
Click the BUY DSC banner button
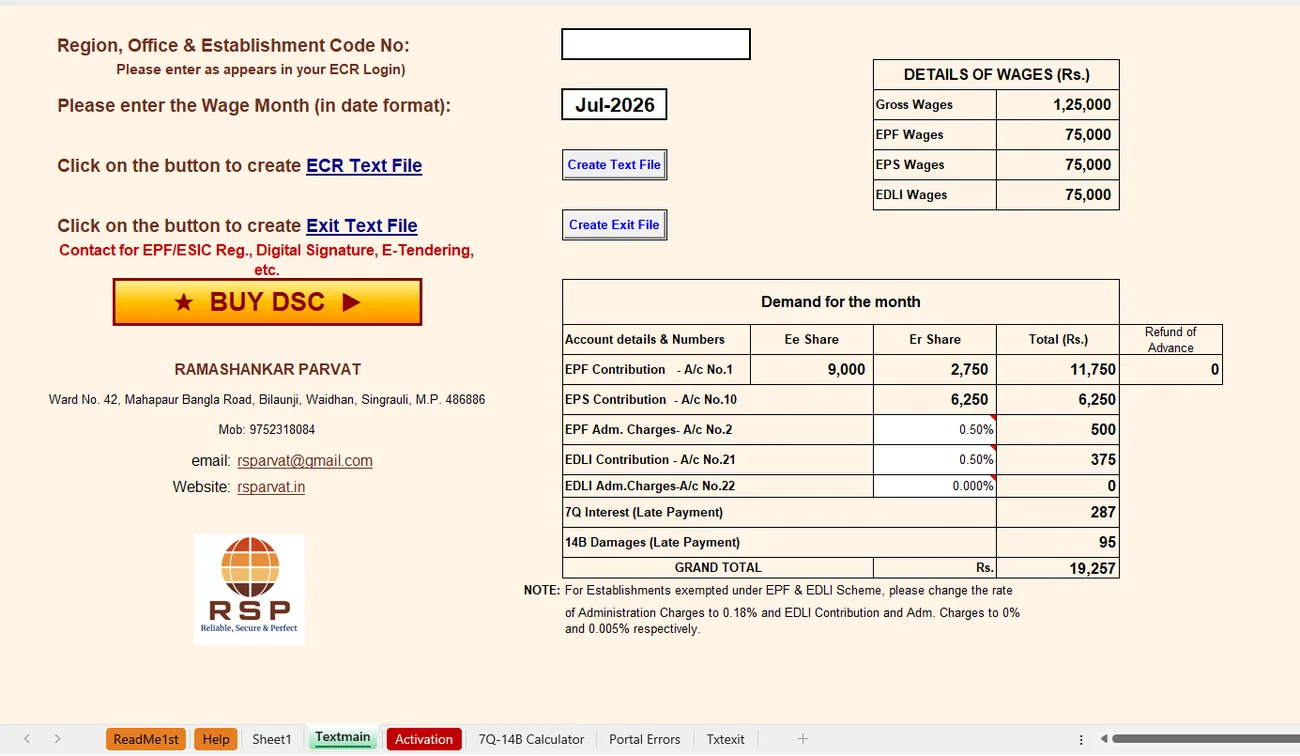tap(267, 302)
